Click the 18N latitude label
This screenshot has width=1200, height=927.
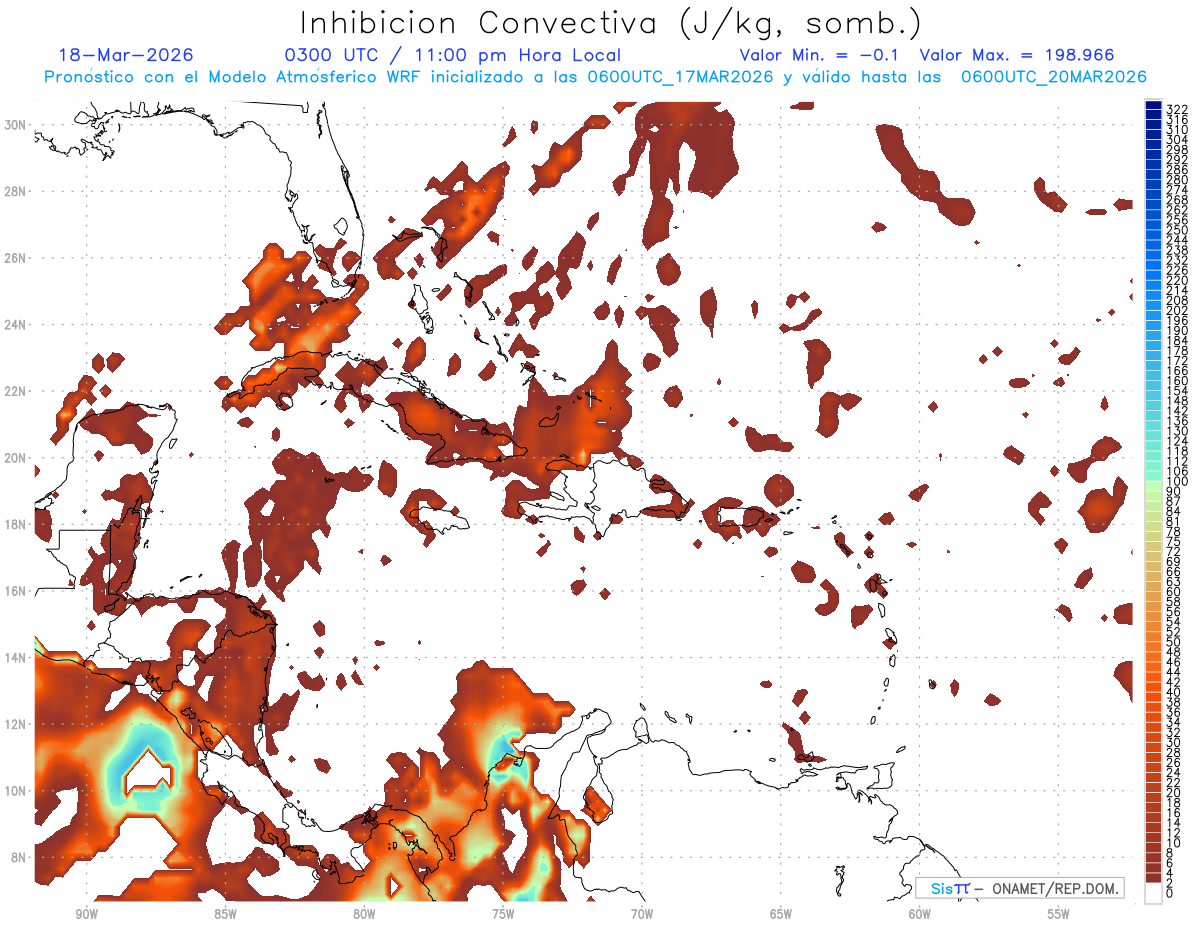14,524
